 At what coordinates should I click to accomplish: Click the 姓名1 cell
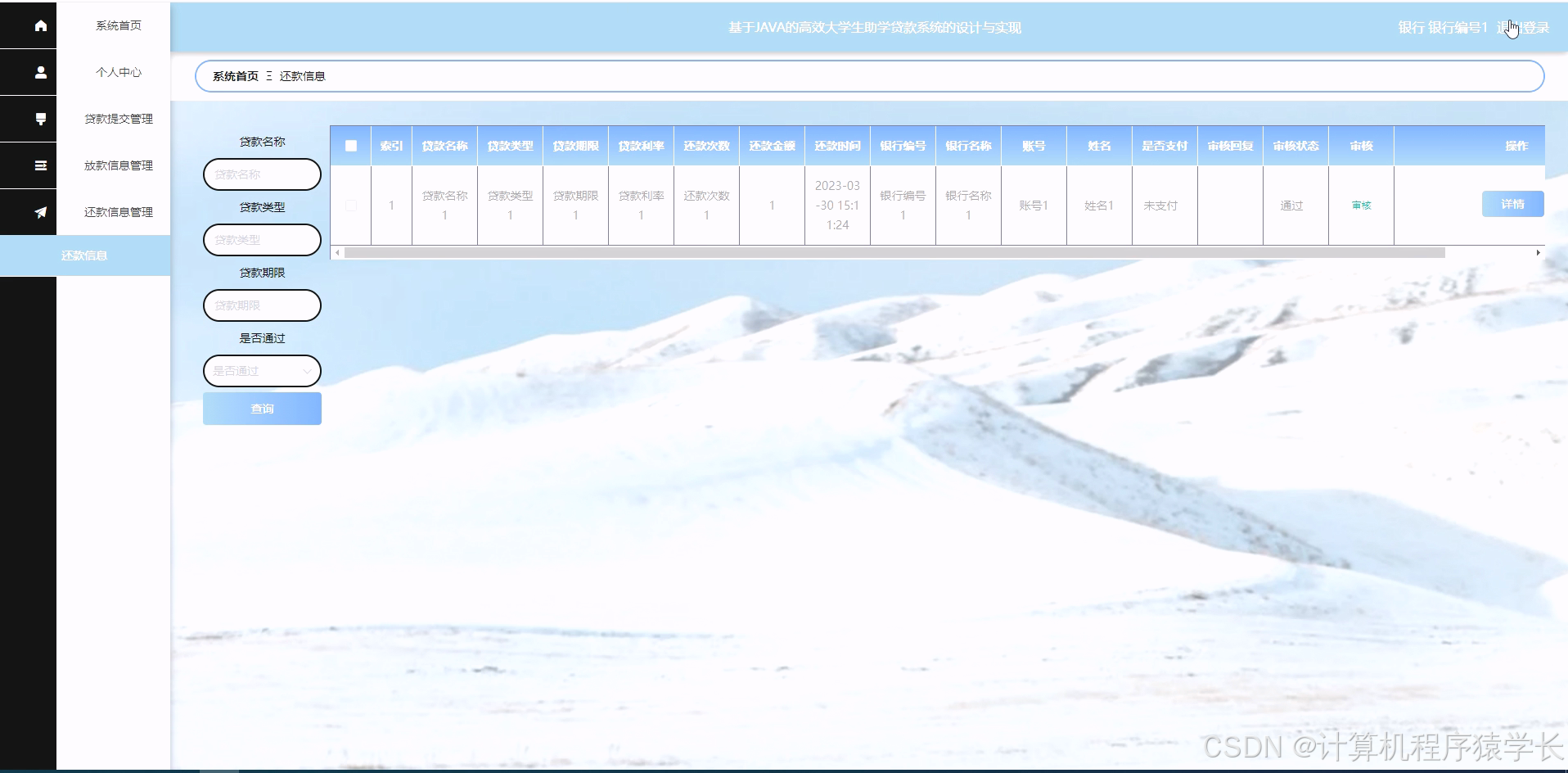tap(1099, 206)
